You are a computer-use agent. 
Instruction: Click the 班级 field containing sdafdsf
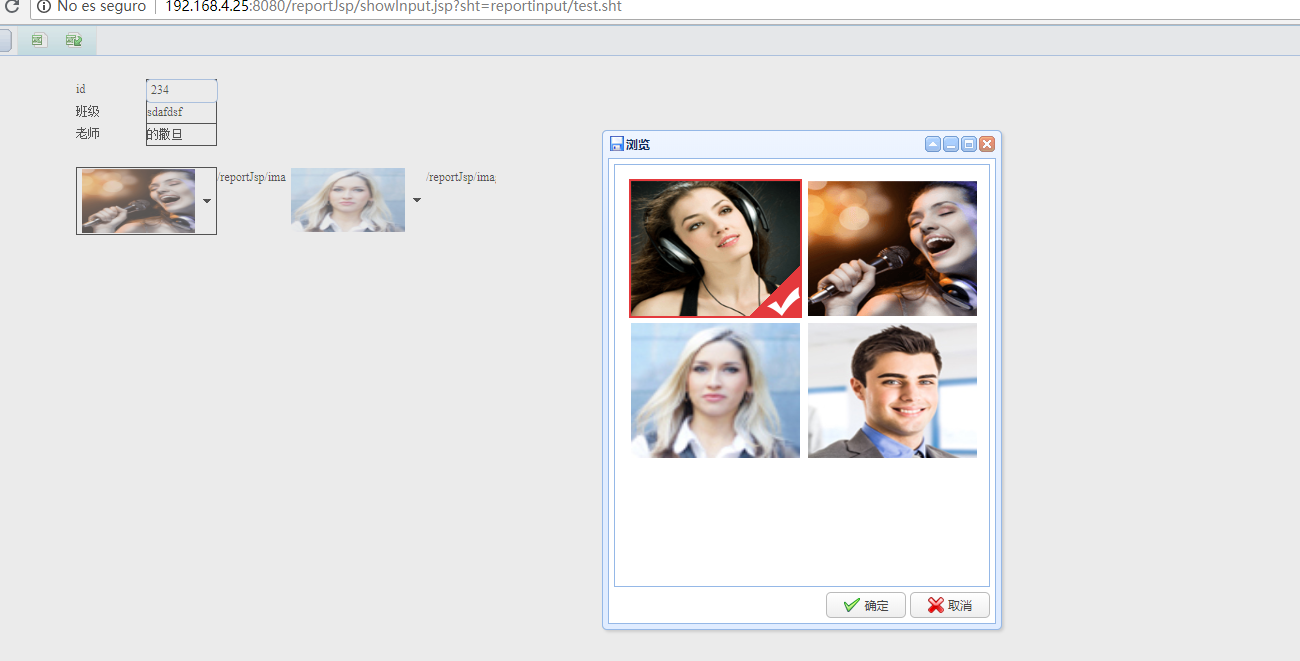pyautogui.click(x=181, y=112)
